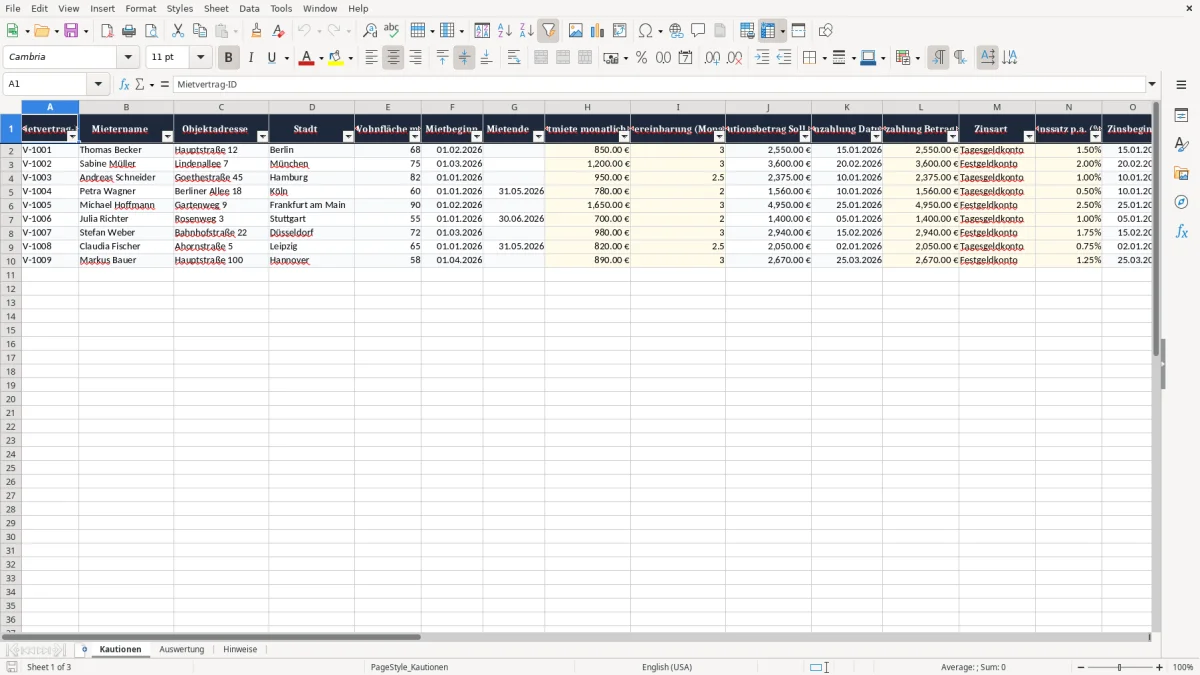Click English (USA) language in status bar
Screen dimensions: 1200x675
point(667,667)
